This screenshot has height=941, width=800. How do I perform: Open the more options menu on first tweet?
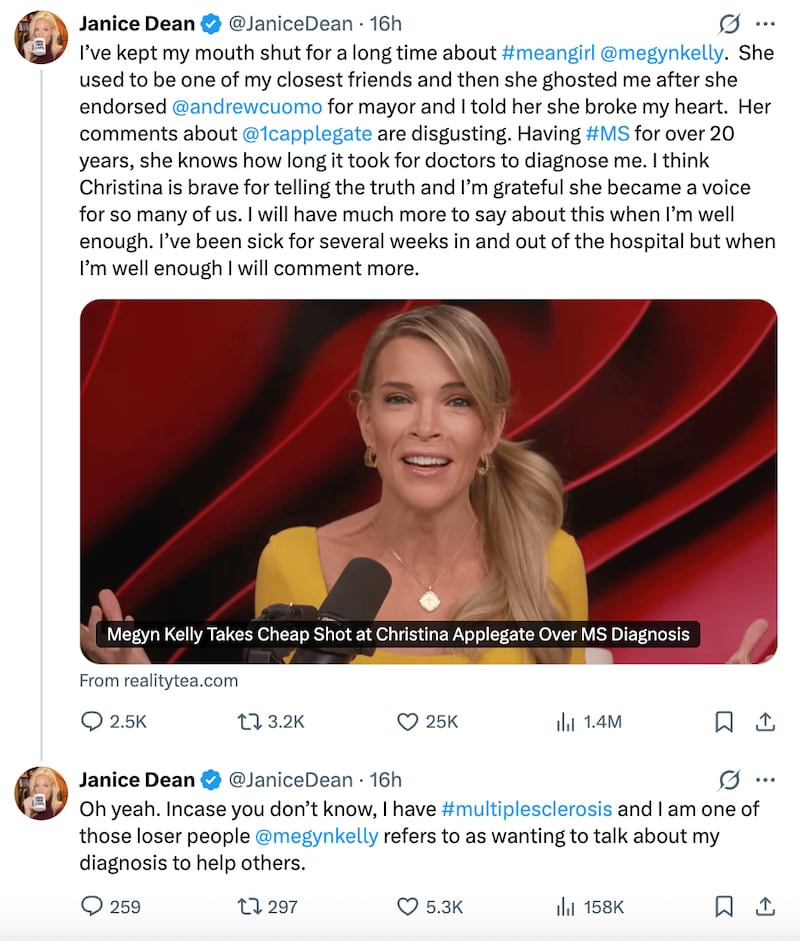[x=765, y=24]
